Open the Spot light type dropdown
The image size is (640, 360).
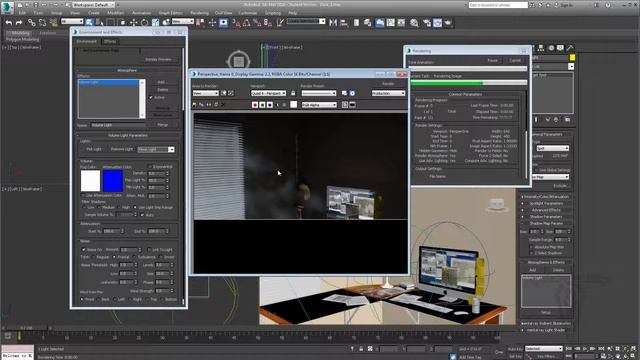tap(553, 148)
